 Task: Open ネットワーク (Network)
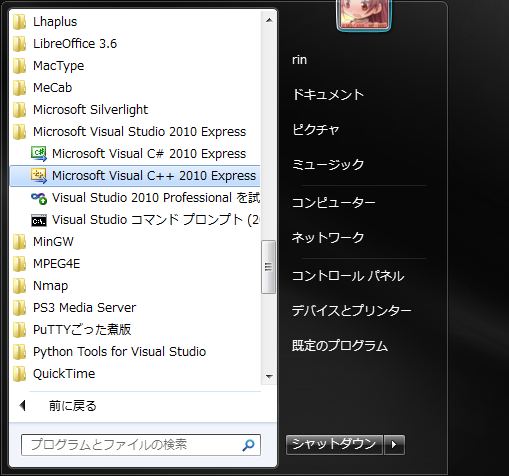click(x=328, y=238)
